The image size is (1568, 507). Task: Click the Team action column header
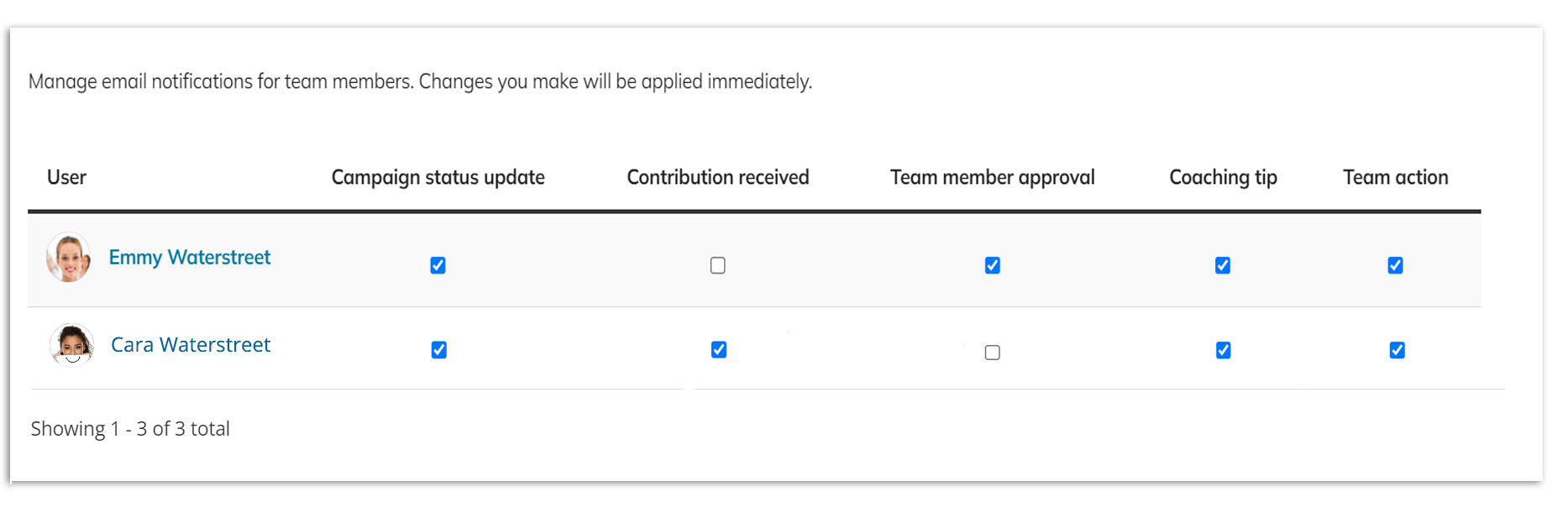click(x=1395, y=177)
